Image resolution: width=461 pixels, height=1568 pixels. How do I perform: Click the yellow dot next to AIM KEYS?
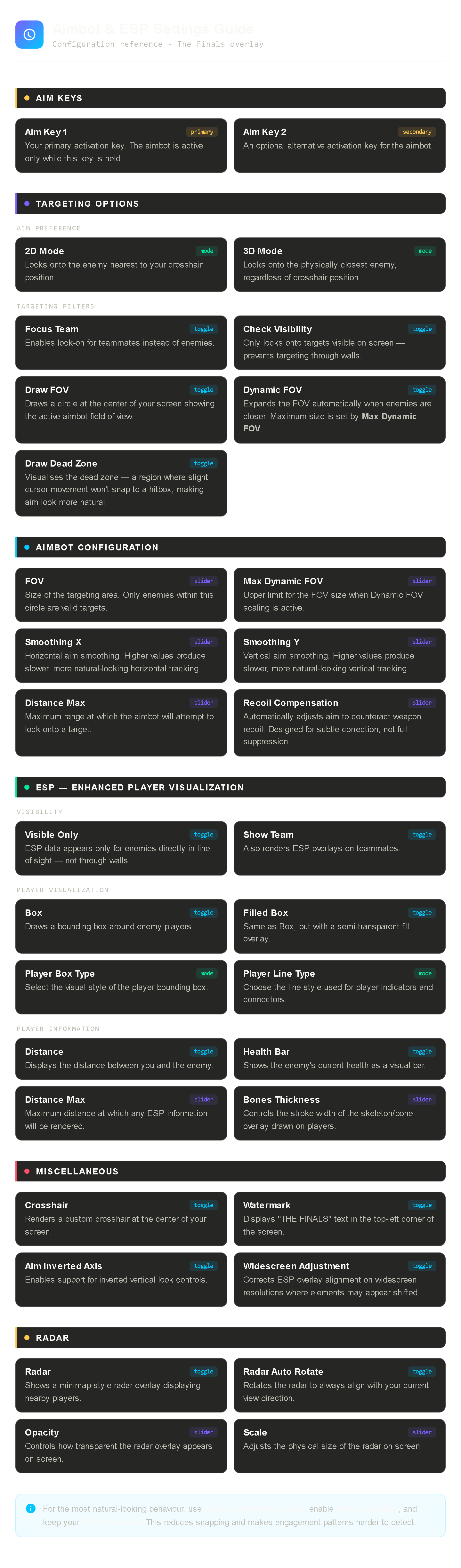[x=27, y=98]
